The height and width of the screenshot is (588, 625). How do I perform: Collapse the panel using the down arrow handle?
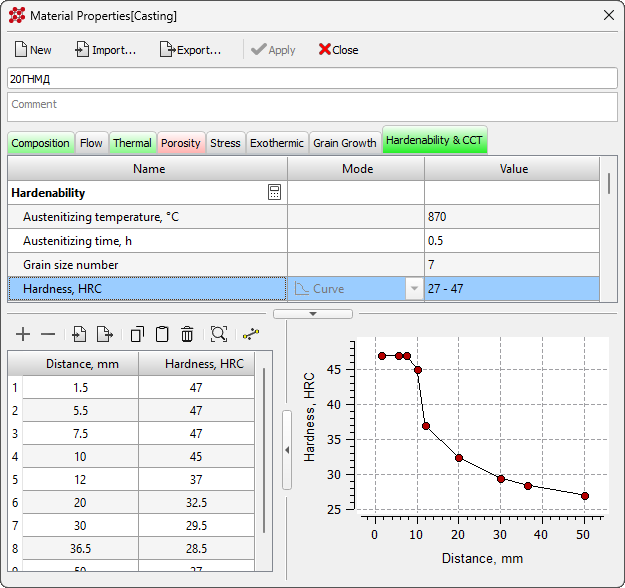(x=315, y=314)
